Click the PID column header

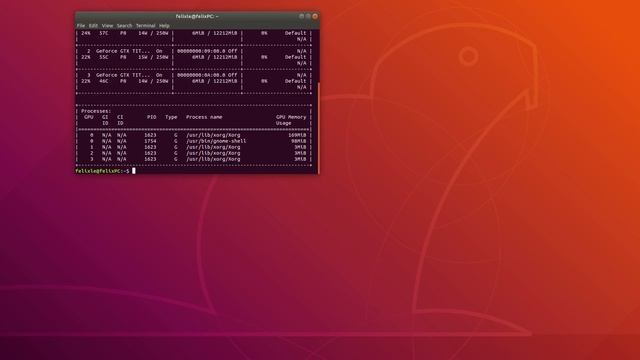pos(151,117)
